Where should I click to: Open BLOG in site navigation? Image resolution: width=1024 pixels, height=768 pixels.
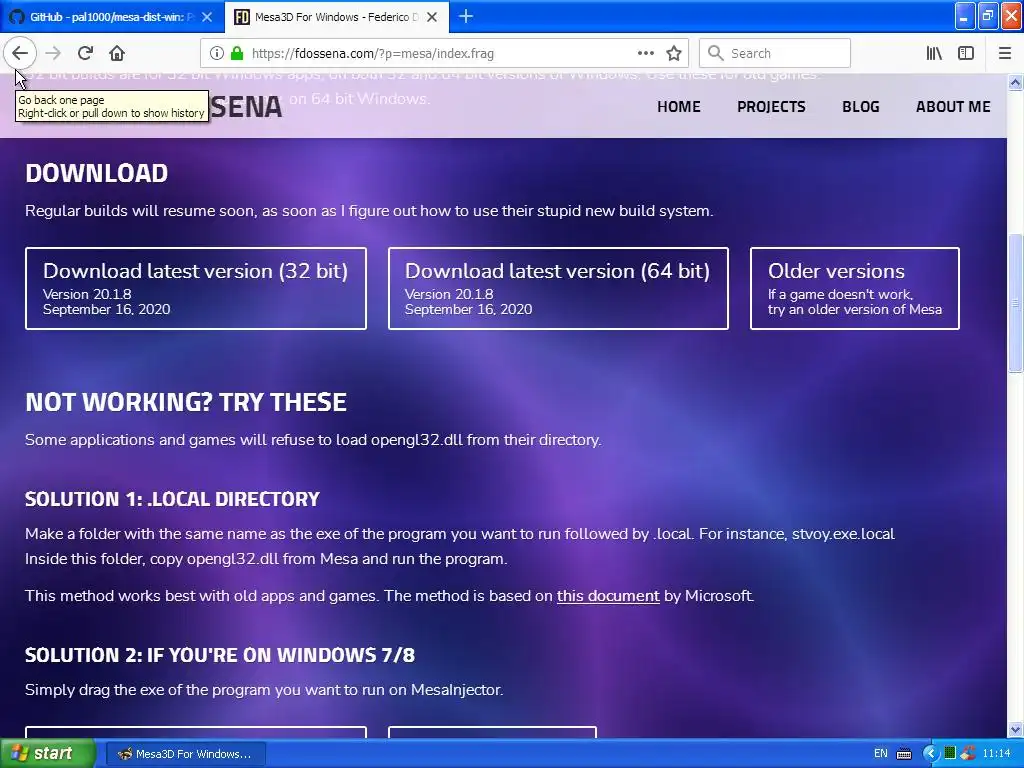point(861,106)
